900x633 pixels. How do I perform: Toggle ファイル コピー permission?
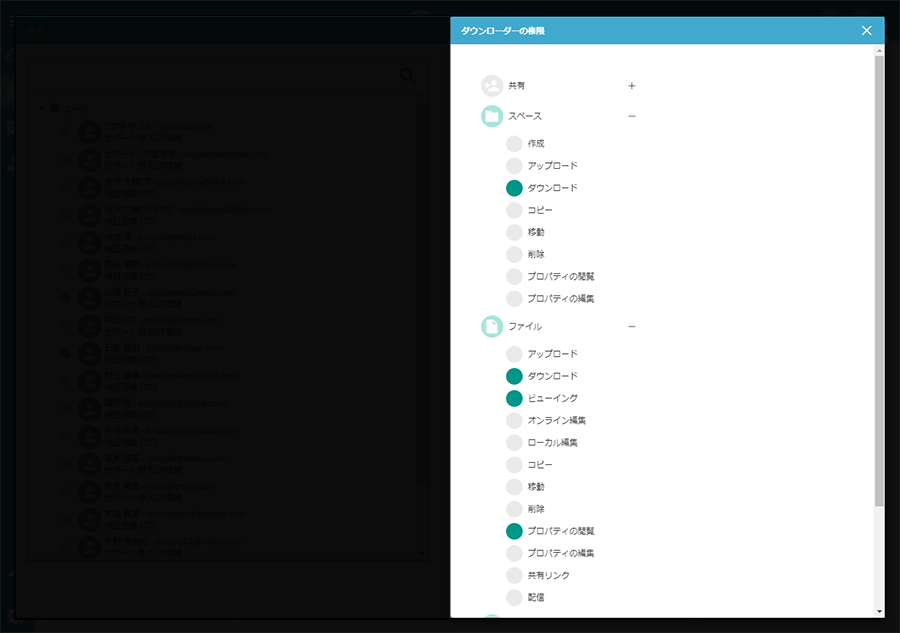[514, 464]
